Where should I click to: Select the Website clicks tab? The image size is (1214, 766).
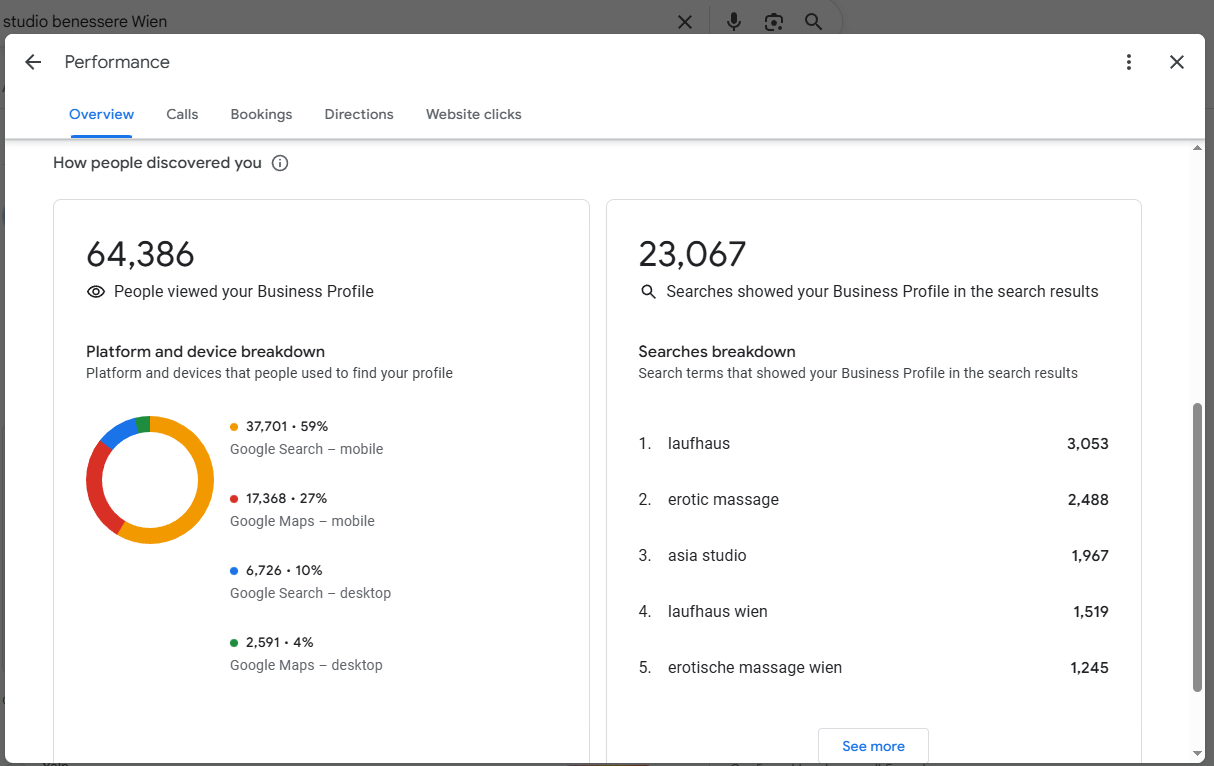pos(473,114)
